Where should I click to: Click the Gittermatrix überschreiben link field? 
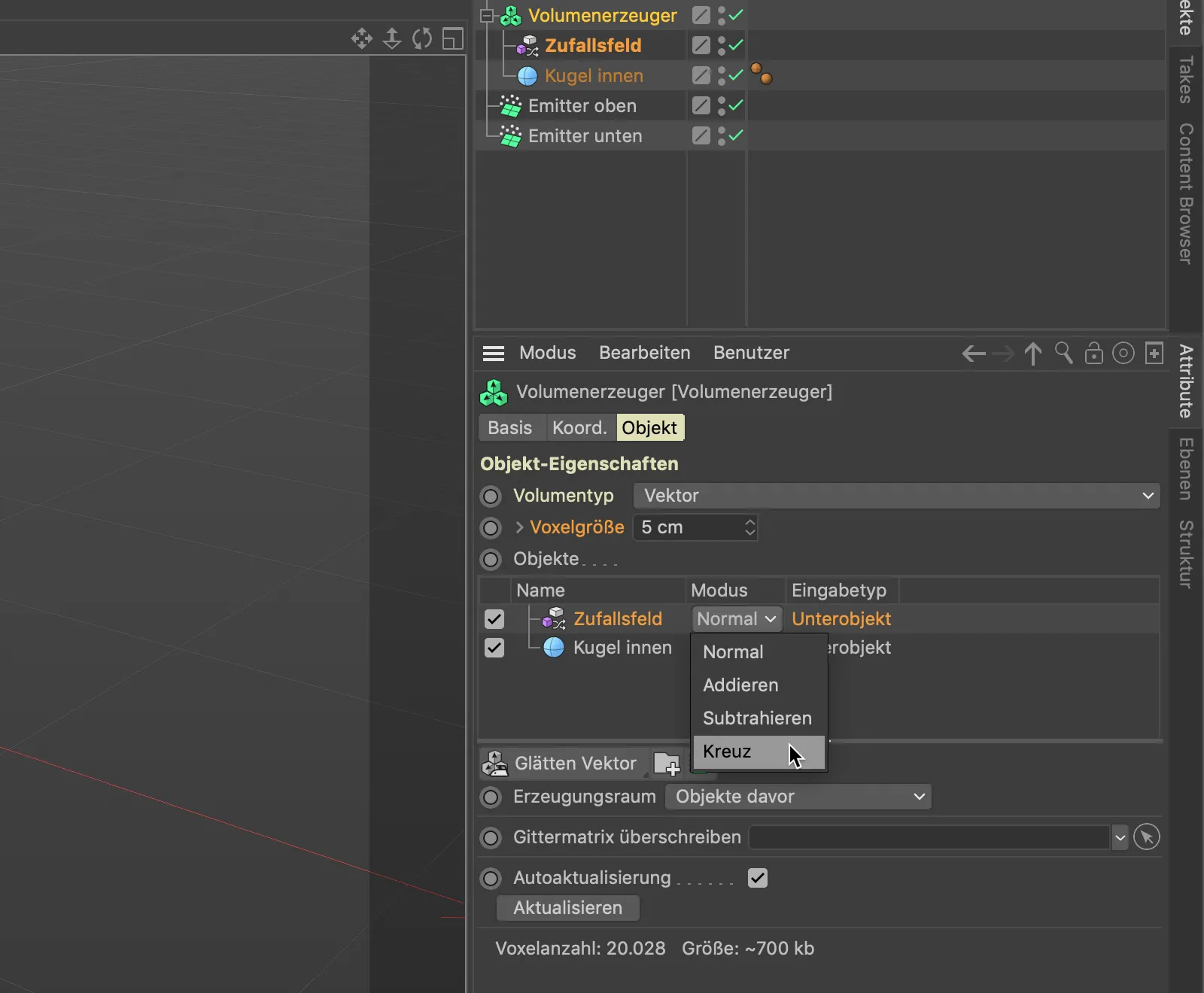tap(930, 837)
